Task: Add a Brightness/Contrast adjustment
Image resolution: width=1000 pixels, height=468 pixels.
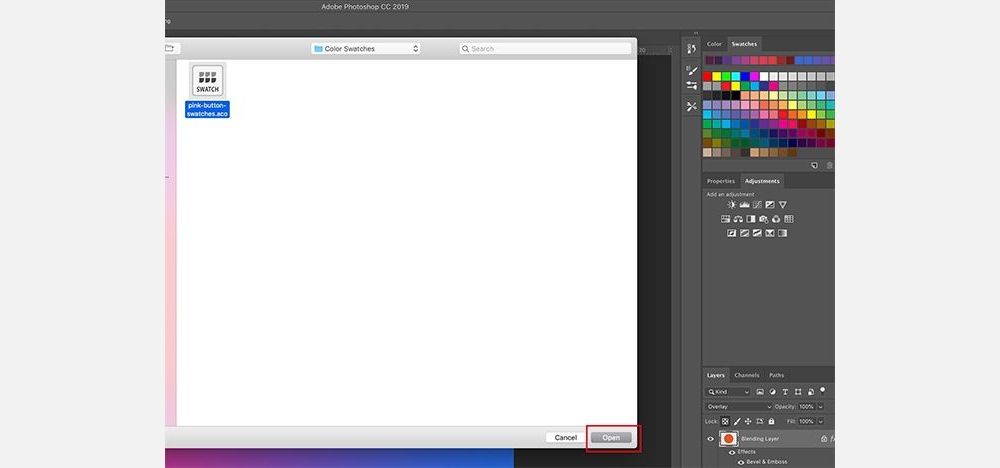Action: coord(732,205)
